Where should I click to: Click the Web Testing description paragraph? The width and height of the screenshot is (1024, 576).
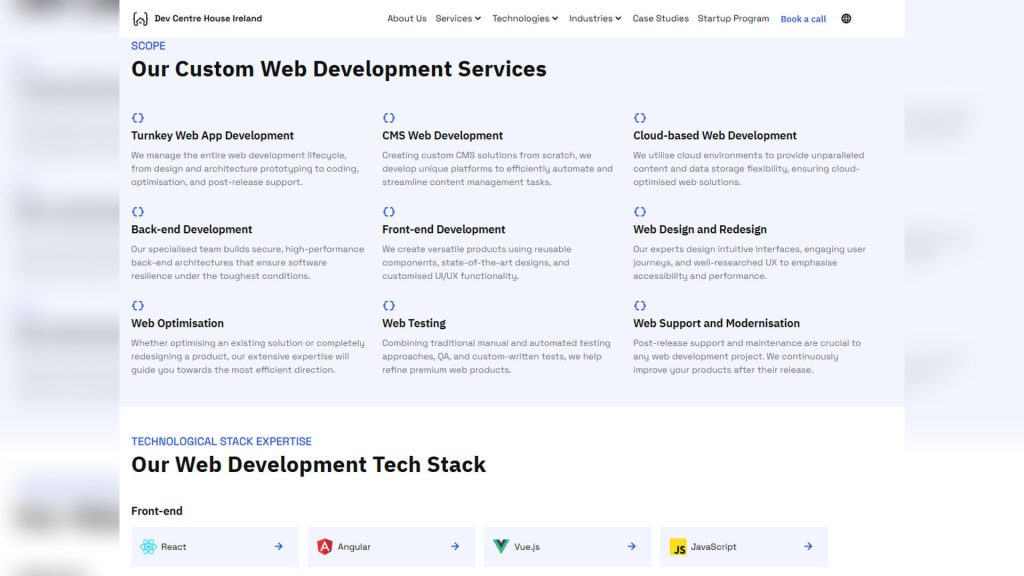coord(496,357)
